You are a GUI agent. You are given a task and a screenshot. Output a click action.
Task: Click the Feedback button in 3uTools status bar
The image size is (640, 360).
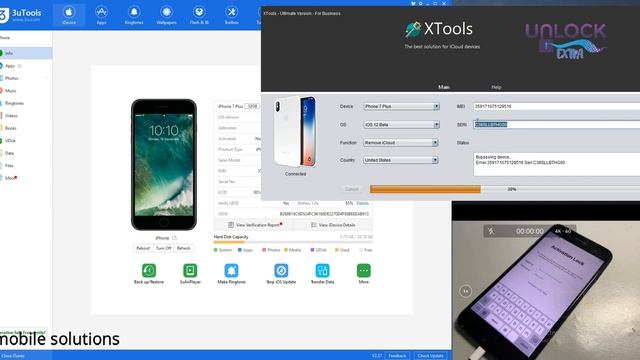(x=397, y=356)
